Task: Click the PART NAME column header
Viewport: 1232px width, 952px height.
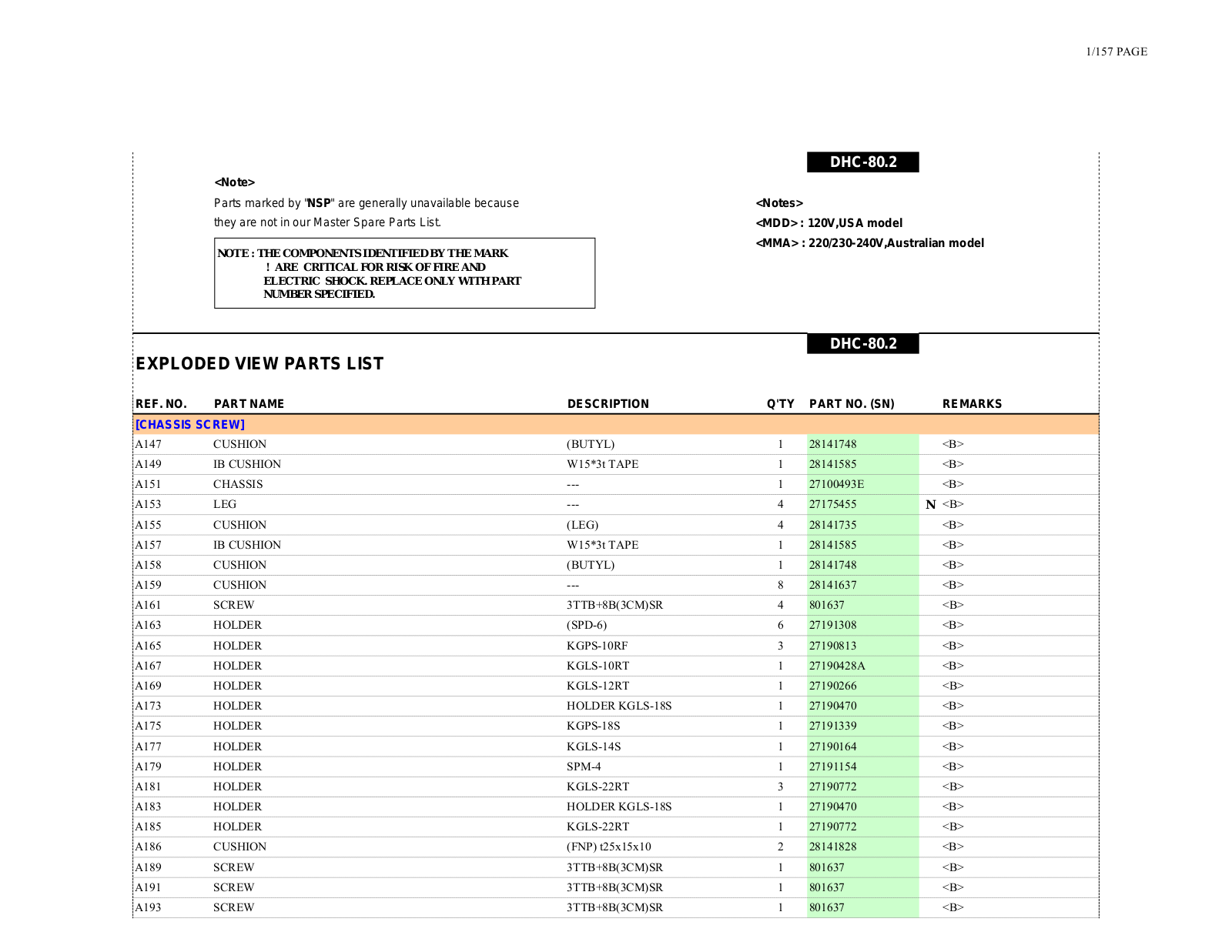Action: pyautogui.click(x=249, y=404)
